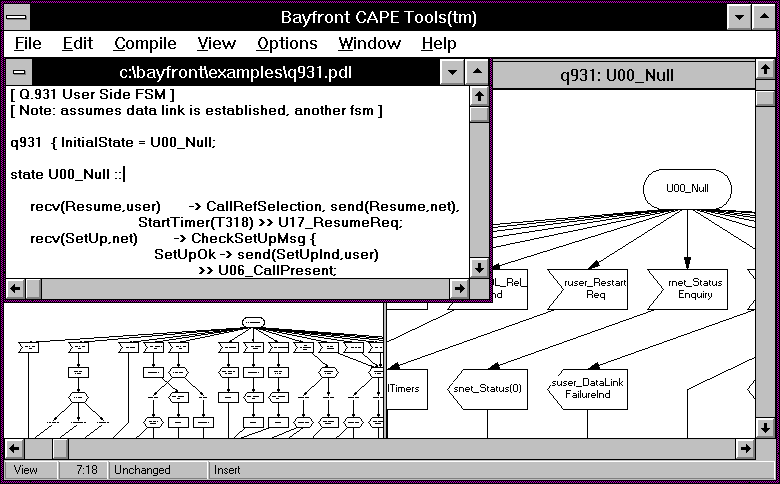
Task: Select the U00_Null state node
Action: 687,189
